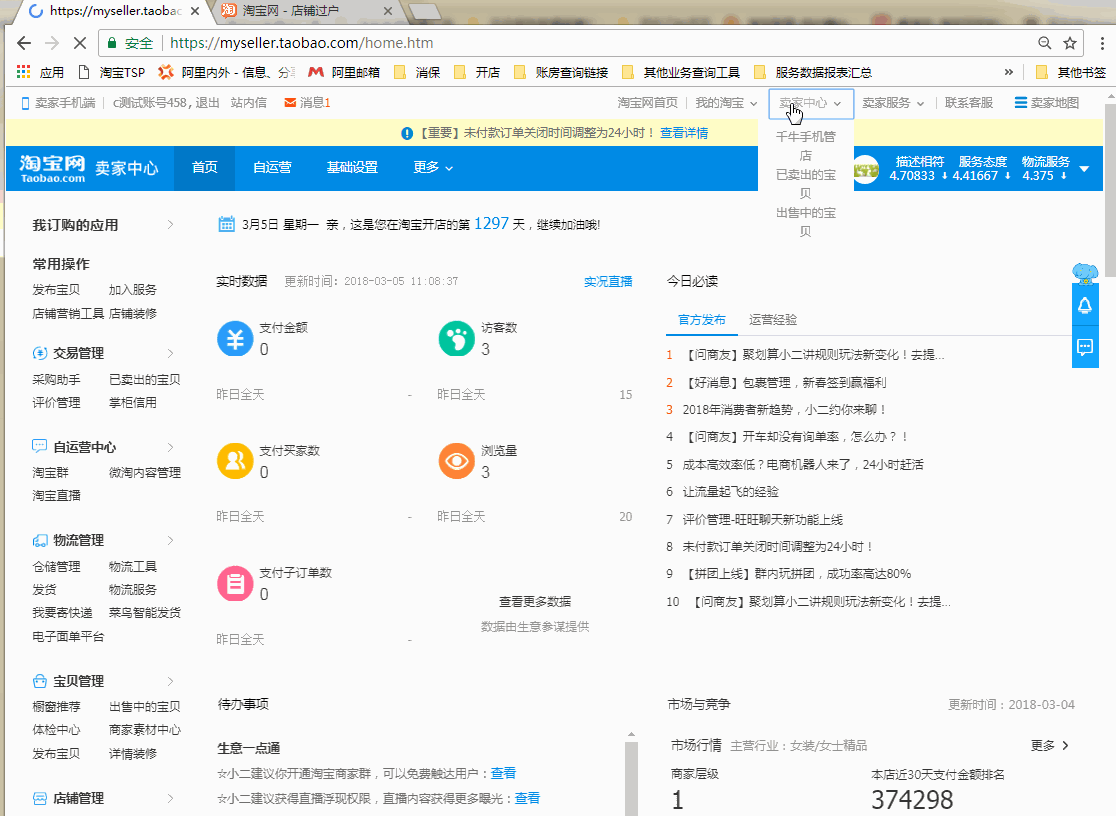Image resolution: width=1116 pixels, height=816 pixels.
Task: Show more bookmarks with the double chevron
Action: (x=1009, y=72)
